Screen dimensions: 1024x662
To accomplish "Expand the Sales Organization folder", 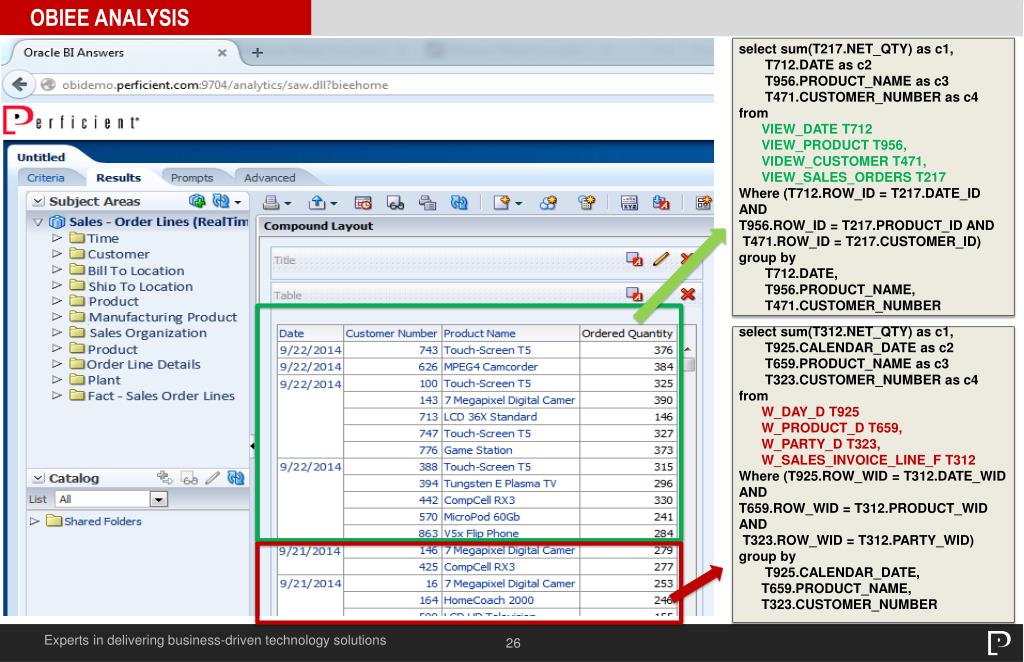I will point(57,332).
